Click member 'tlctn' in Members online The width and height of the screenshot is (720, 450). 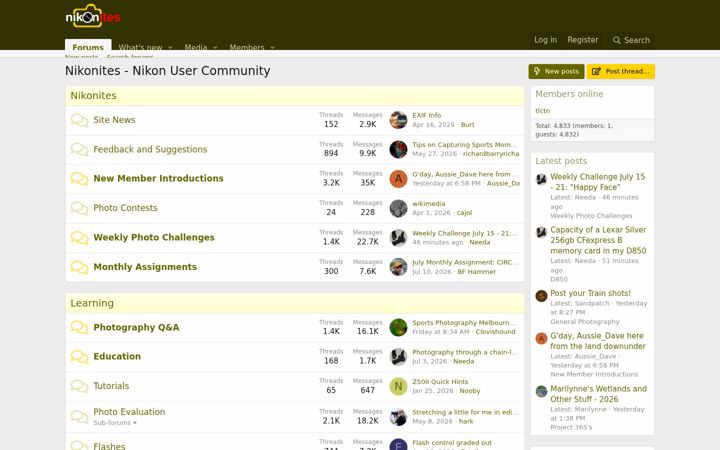(542, 111)
